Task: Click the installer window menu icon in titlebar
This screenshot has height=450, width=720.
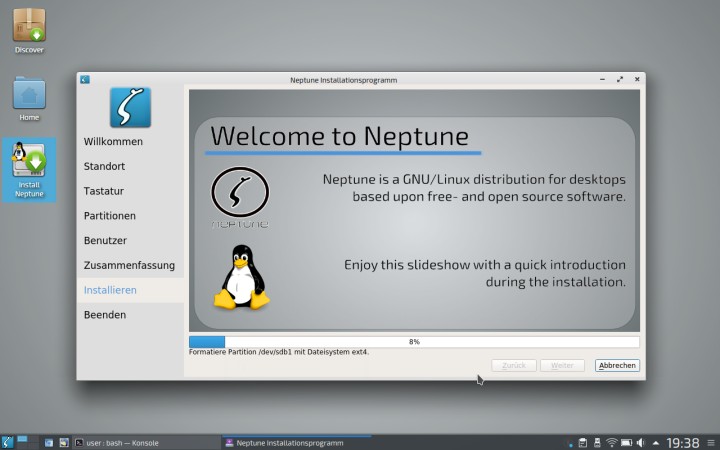Action: 84,79
